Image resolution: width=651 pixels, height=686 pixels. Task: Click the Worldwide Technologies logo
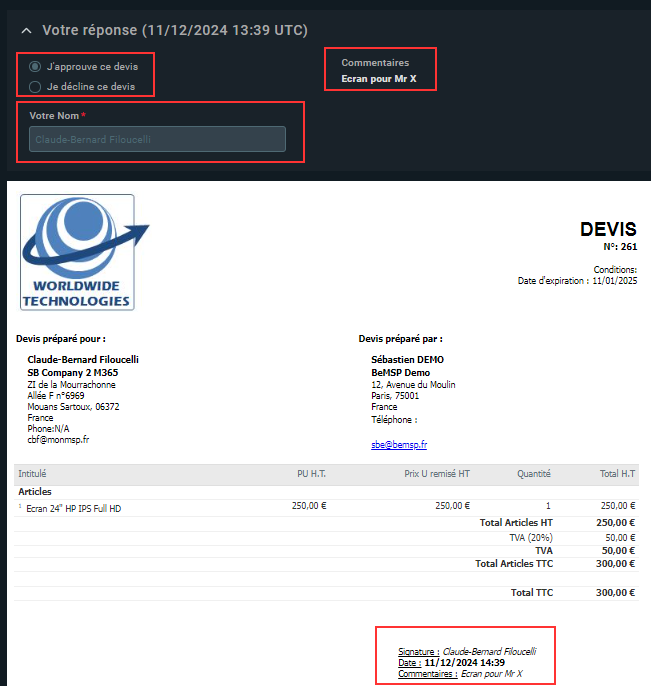(x=84, y=252)
